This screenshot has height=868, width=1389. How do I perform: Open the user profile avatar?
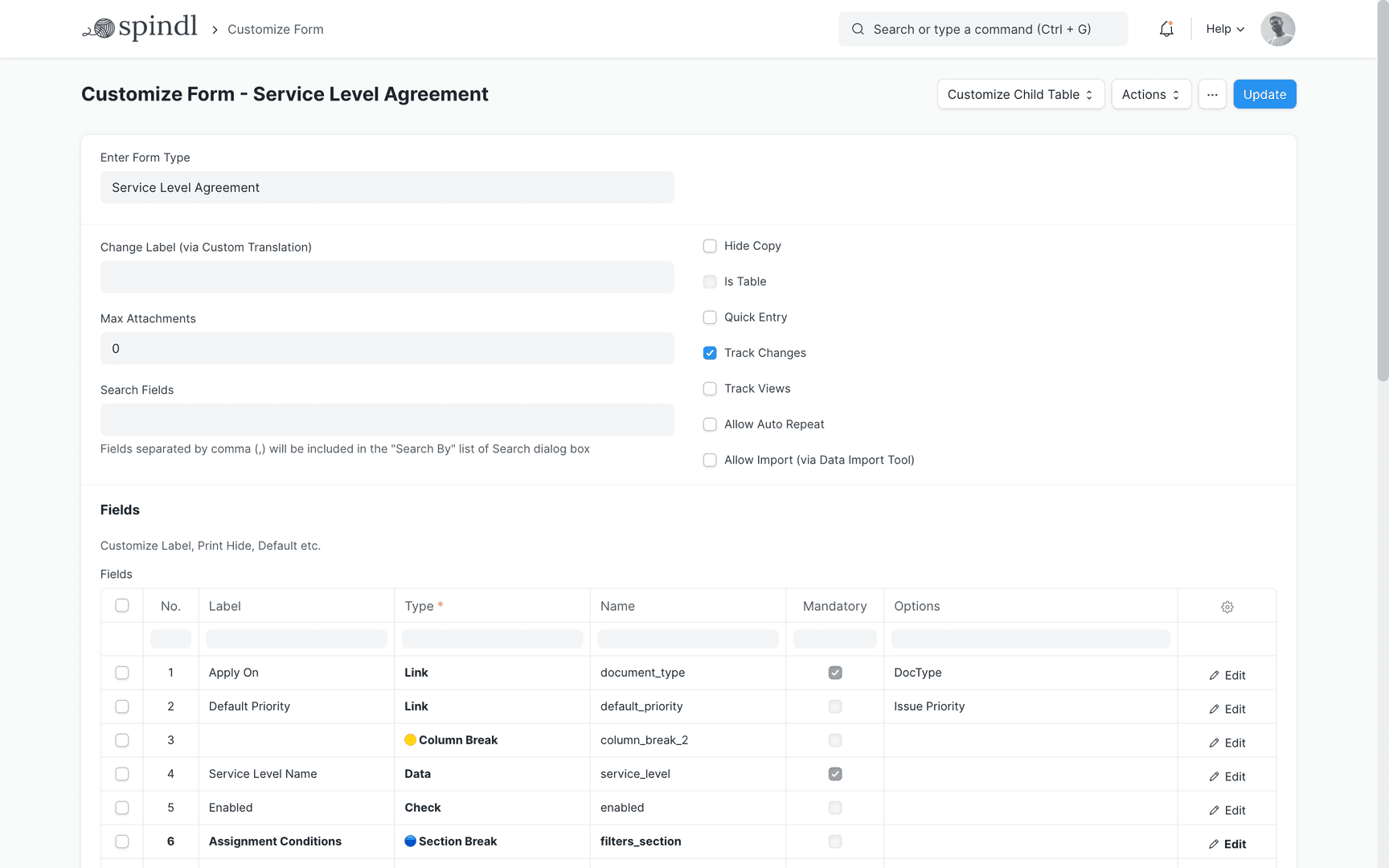[x=1277, y=29]
